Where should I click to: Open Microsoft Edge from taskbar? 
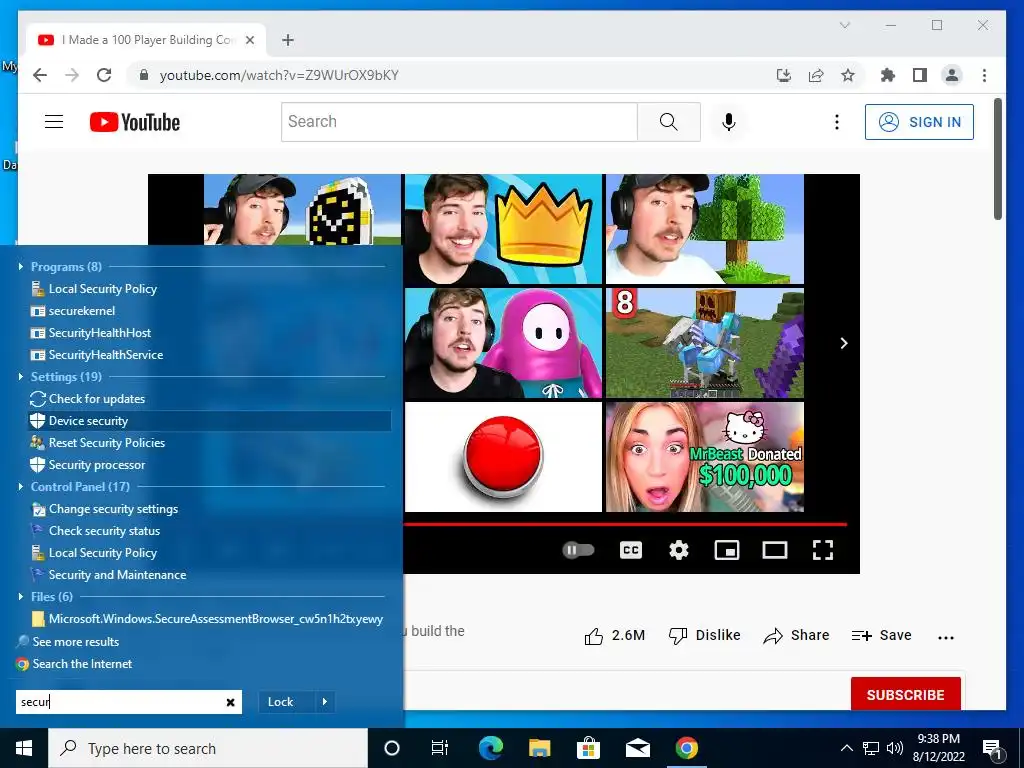point(490,748)
